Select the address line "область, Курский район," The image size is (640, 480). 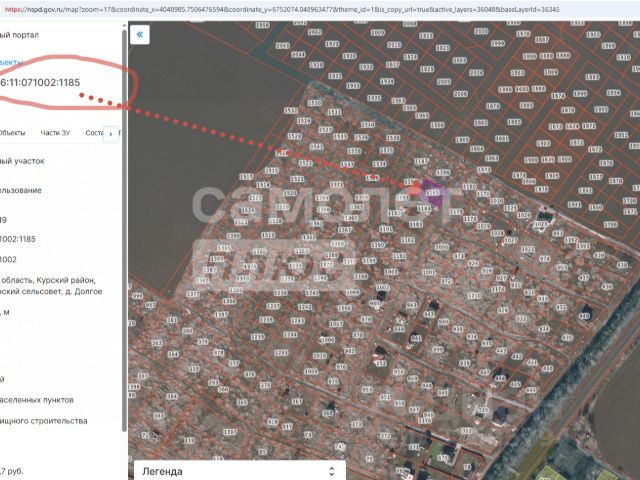(x=48, y=280)
